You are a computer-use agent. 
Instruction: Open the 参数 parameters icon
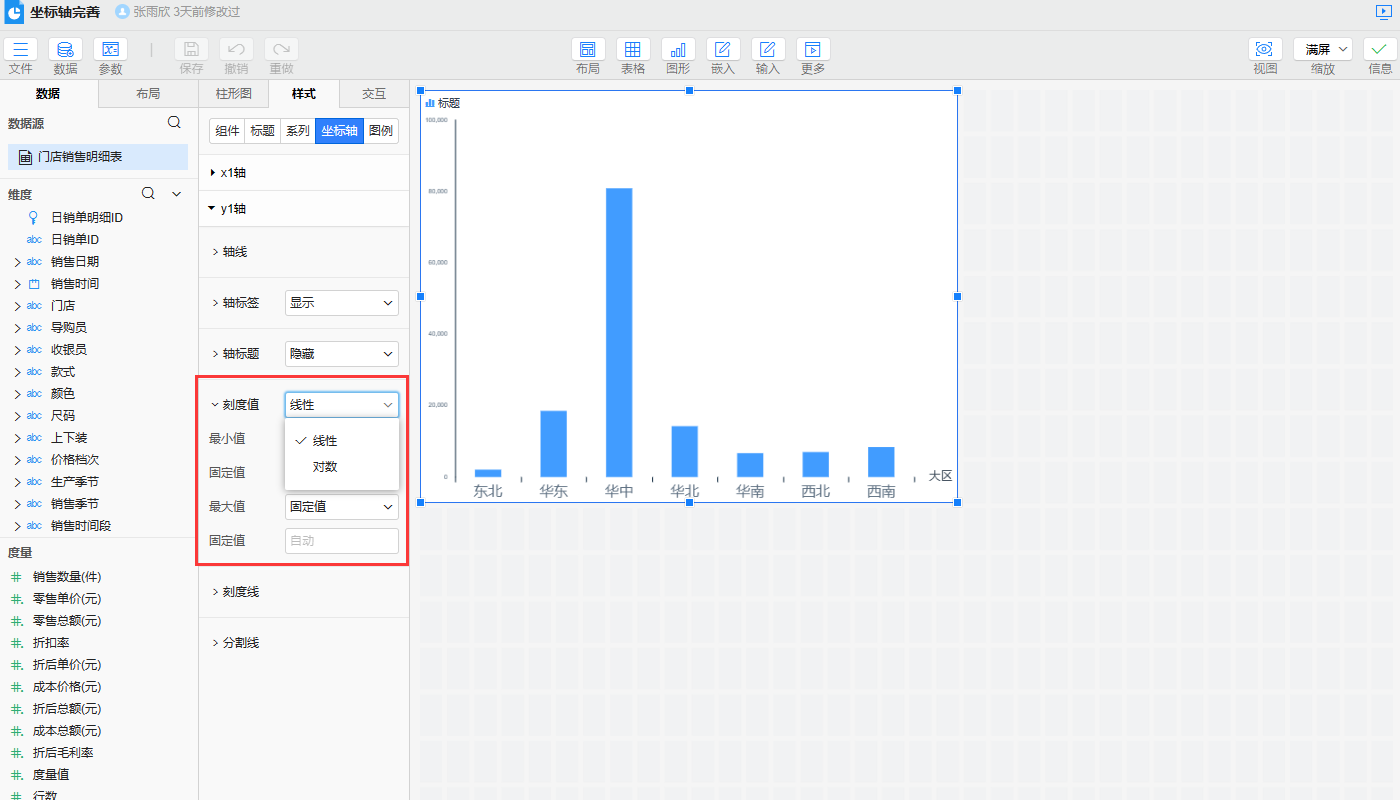110,50
